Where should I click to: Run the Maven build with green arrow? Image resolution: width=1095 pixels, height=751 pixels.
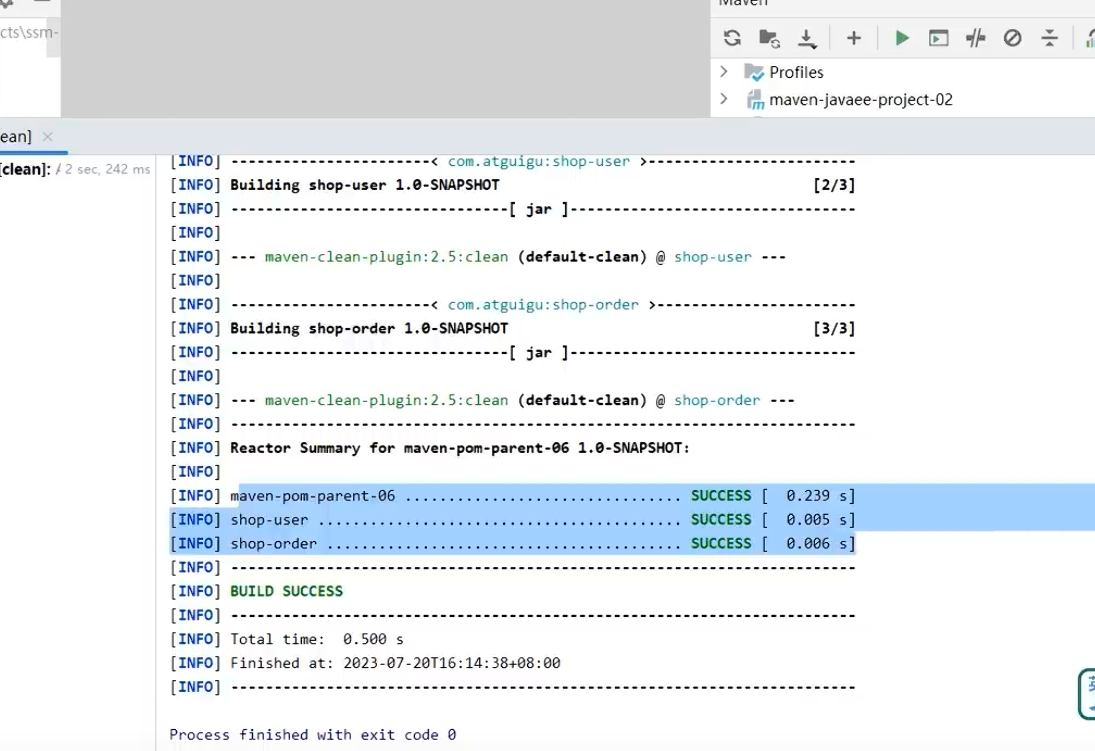click(902, 38)
